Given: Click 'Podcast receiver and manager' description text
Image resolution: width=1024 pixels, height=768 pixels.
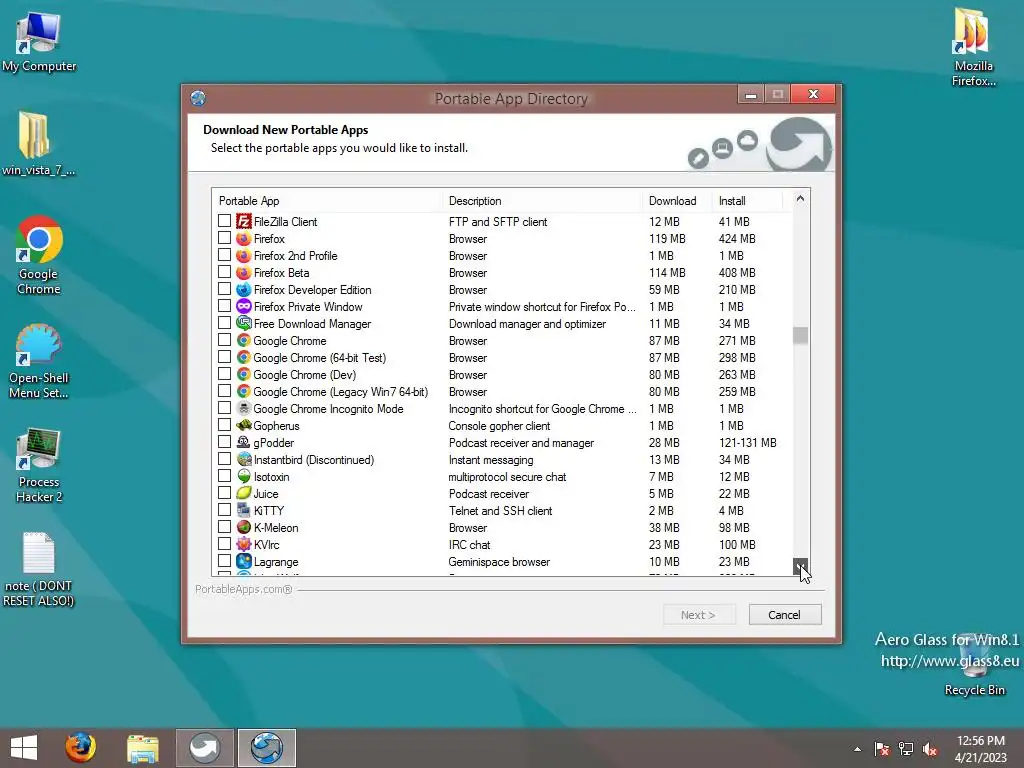Looking at the screenshot, I should click(x=521, y=443).
